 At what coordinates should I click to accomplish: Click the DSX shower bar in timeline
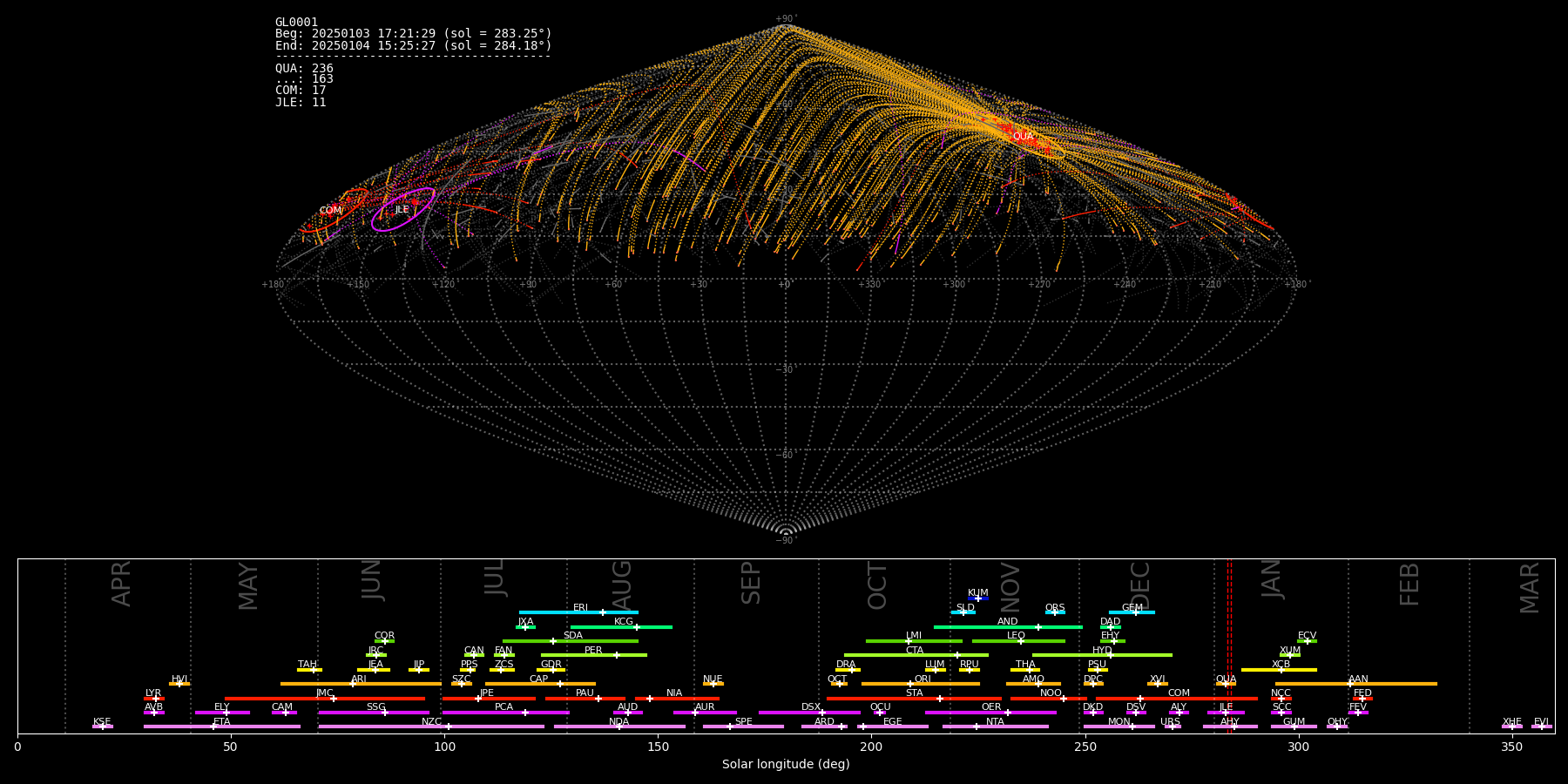tap(809, 713)
